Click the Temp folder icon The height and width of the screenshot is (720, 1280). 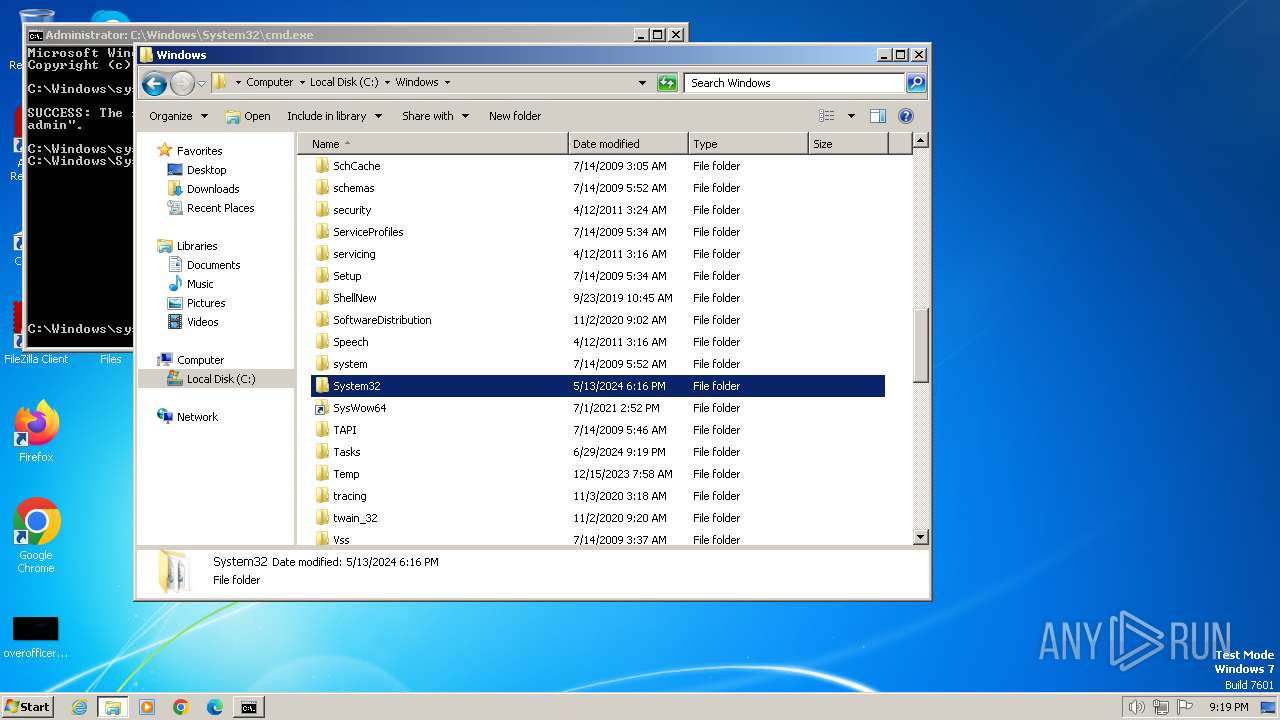click(322, 474)
